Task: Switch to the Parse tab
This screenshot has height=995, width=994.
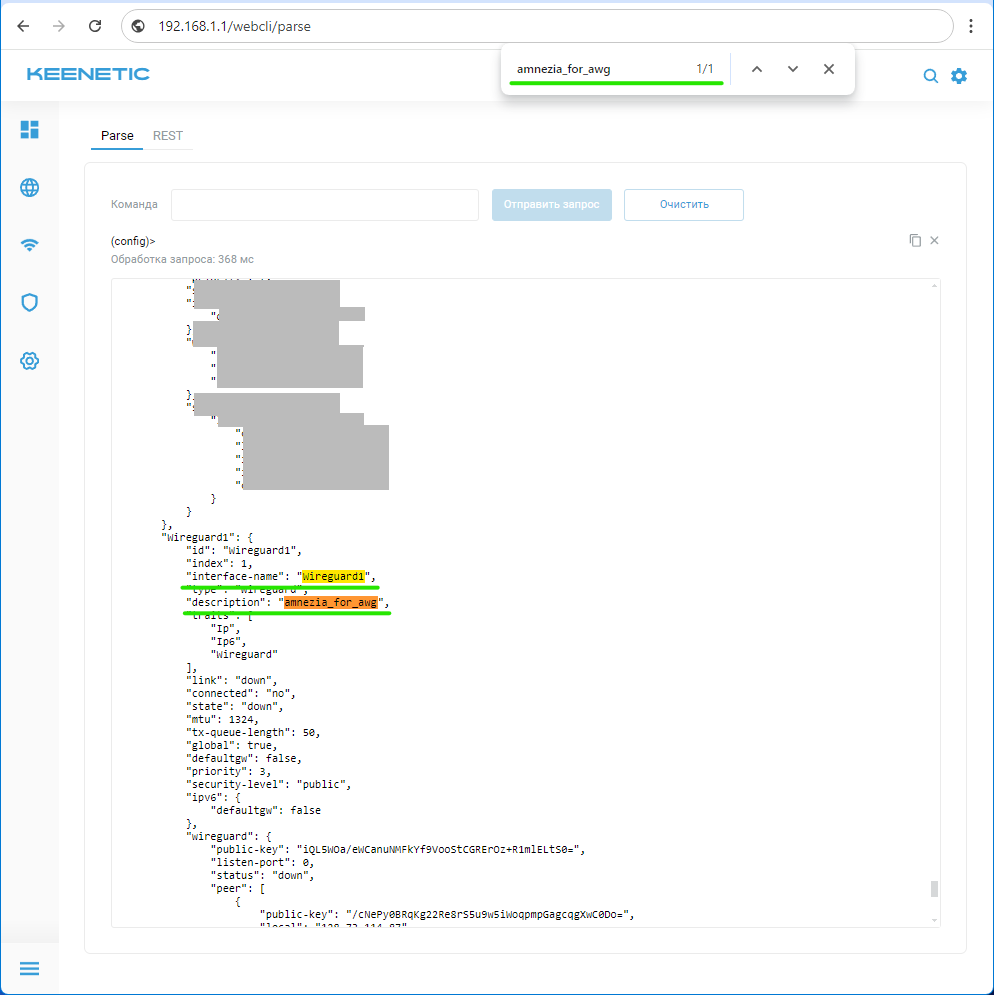Action: (x=117, y=136)
